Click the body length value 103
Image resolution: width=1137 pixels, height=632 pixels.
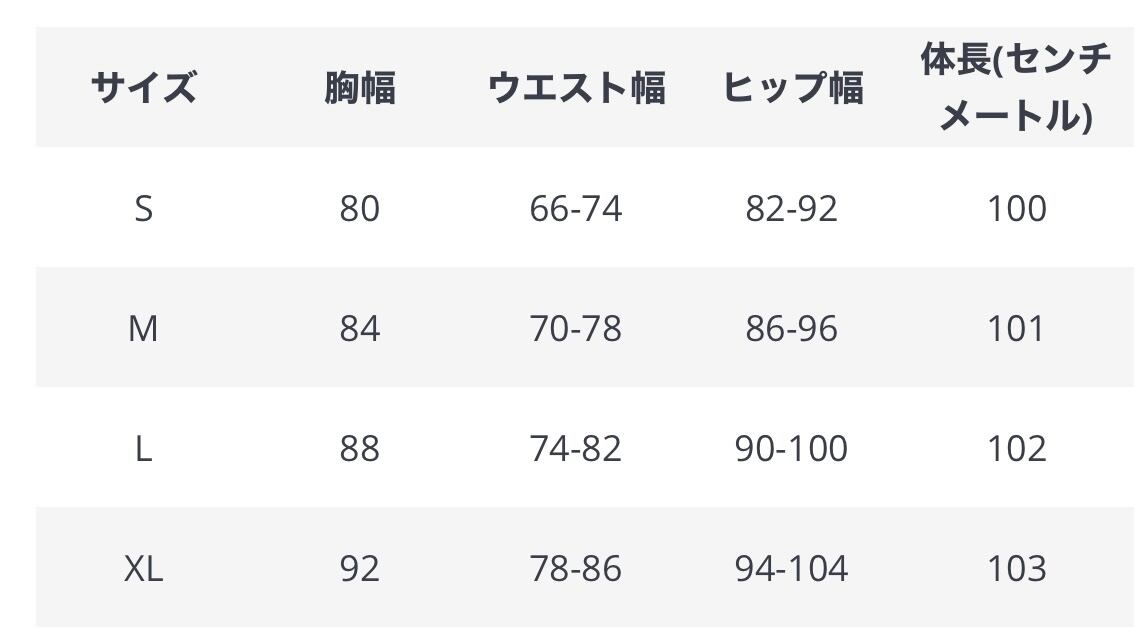pyautogui.click(x=1016, y=568)
